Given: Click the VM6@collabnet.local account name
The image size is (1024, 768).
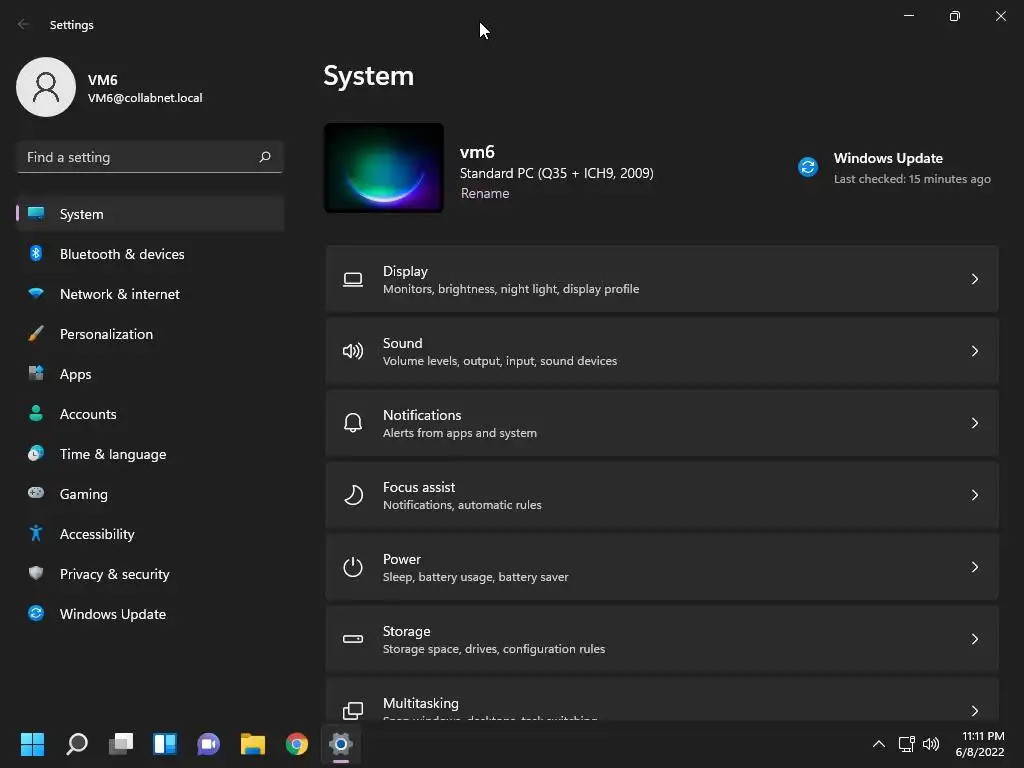Looking at the screenshot, I should click(x=145, y=98).
